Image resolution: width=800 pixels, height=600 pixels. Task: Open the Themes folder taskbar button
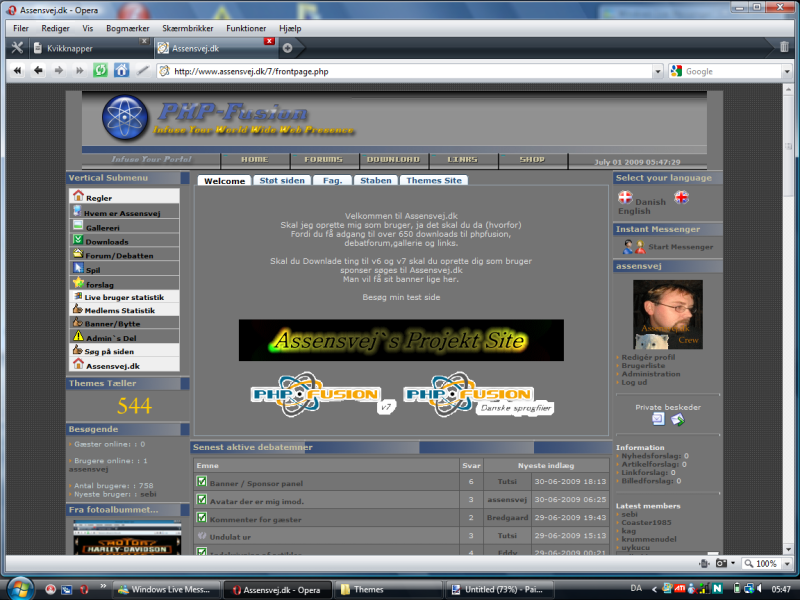pos(388,590)
